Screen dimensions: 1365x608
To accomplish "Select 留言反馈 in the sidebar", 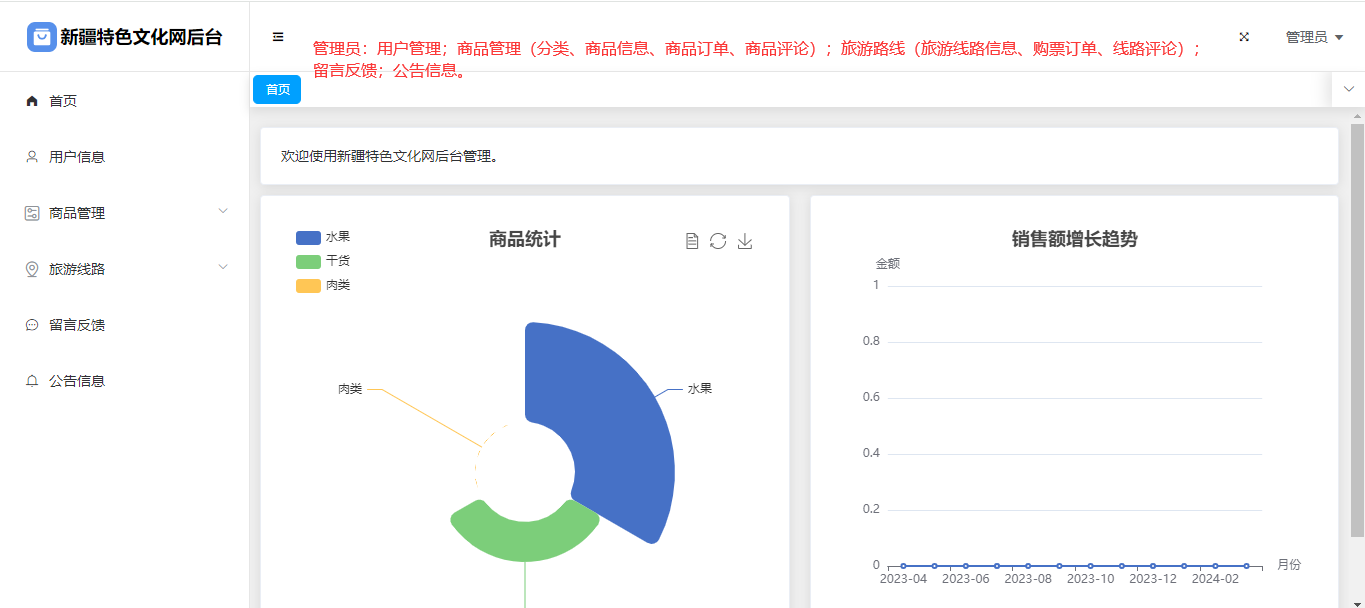I will (x=77, y=325).
